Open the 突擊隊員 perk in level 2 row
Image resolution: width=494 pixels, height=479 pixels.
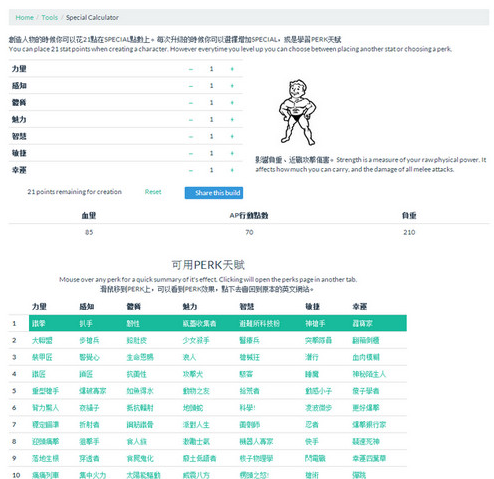(319, 340)
